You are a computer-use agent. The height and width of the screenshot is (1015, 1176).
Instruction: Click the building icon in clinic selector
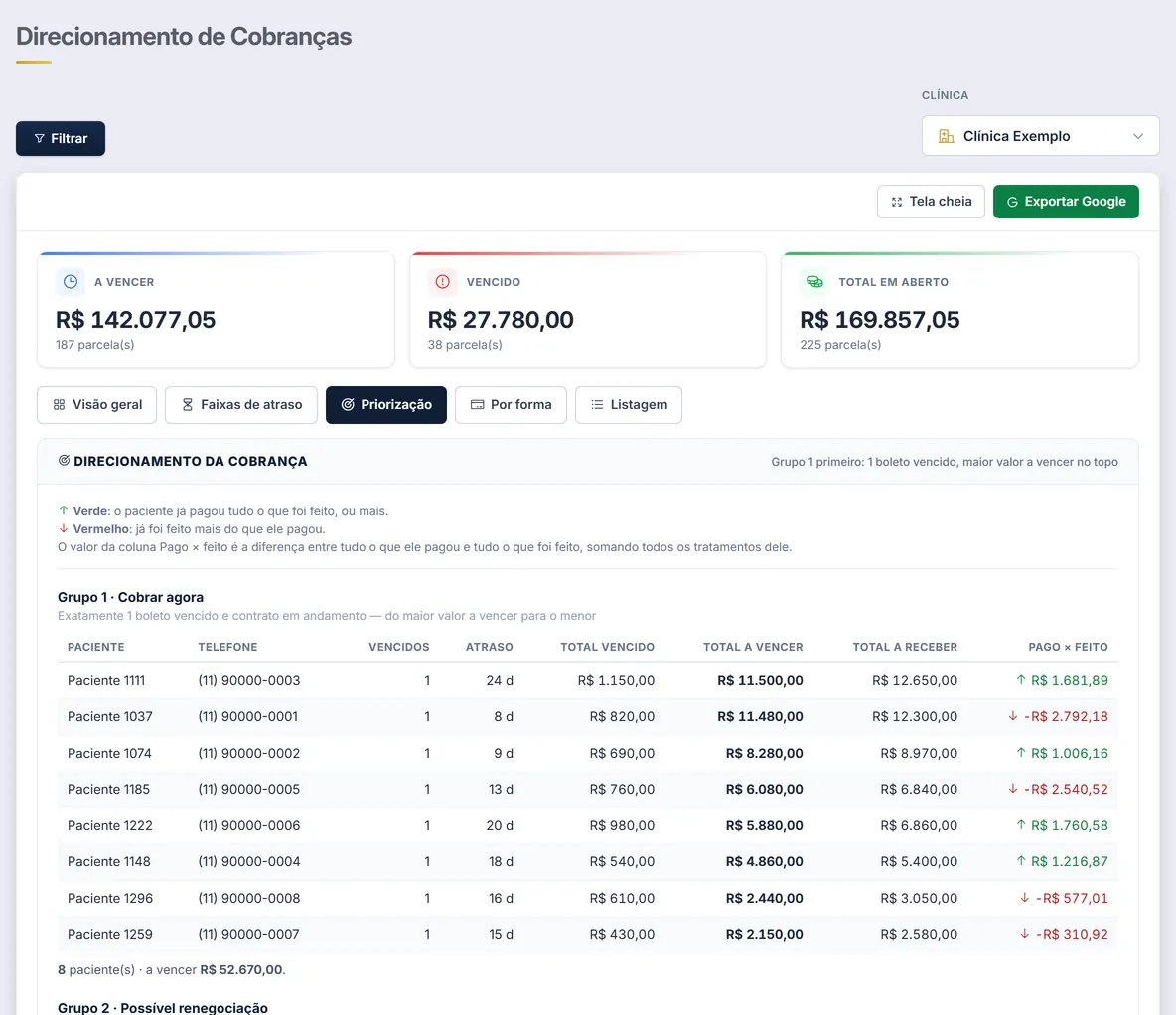(946, 136)
